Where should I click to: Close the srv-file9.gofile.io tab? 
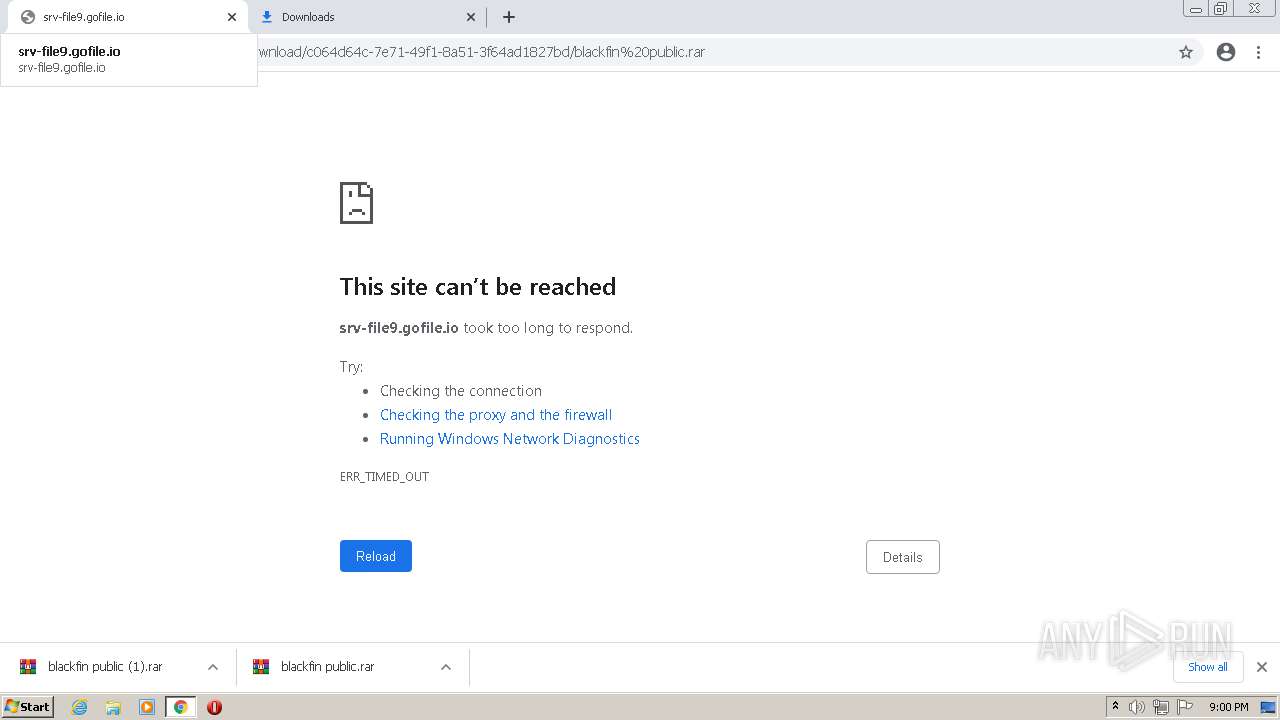pyautogui.click(x=232, y=17)
